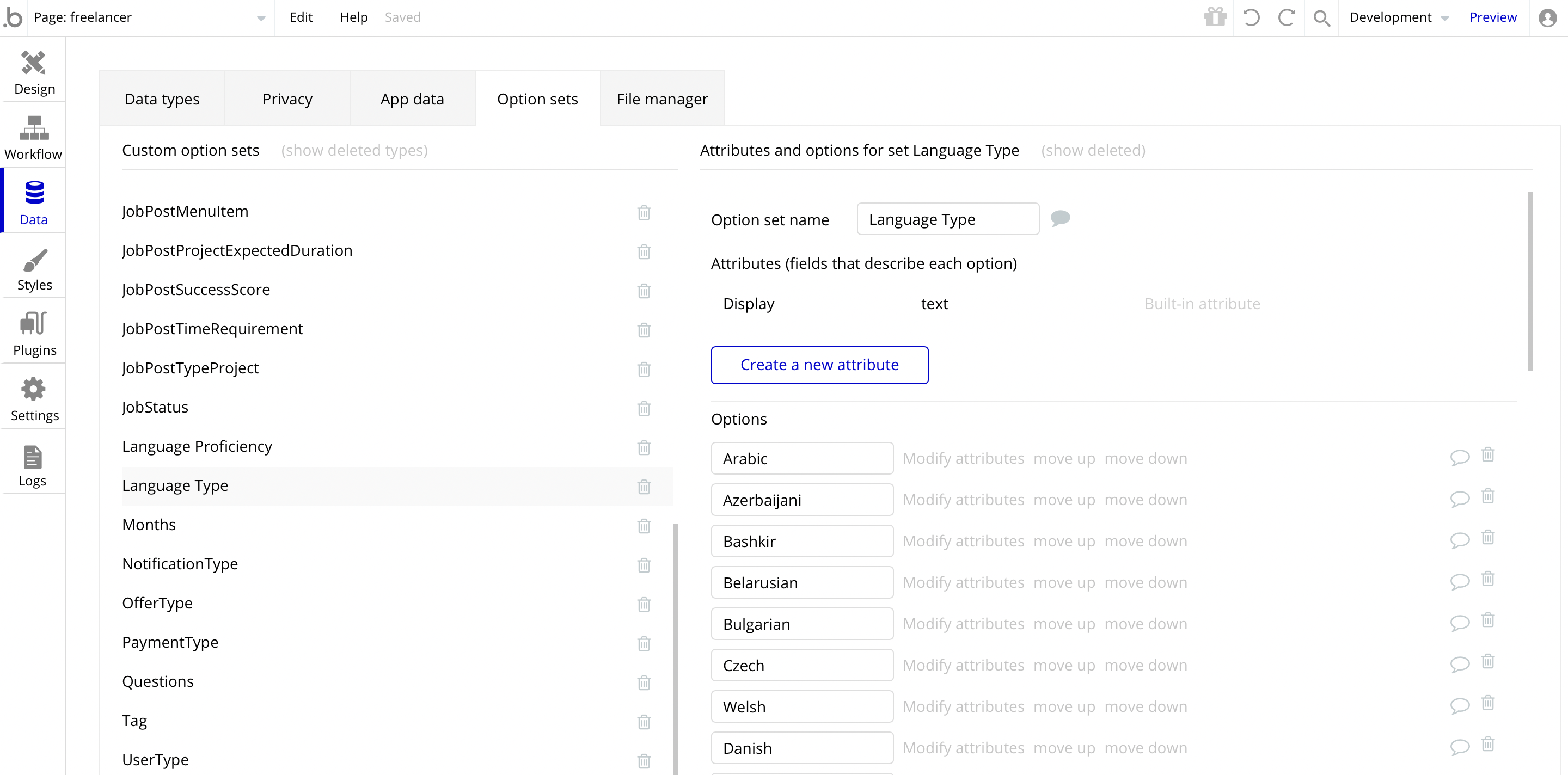Click Create a new attribute button
The image size is (1568, 775).
[x=819, y=365]
